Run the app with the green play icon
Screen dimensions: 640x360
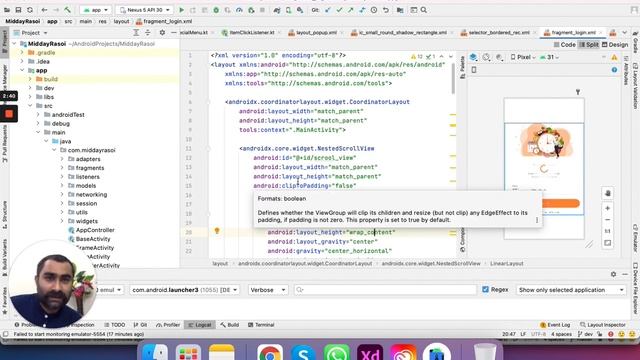(x=182, y=10)
